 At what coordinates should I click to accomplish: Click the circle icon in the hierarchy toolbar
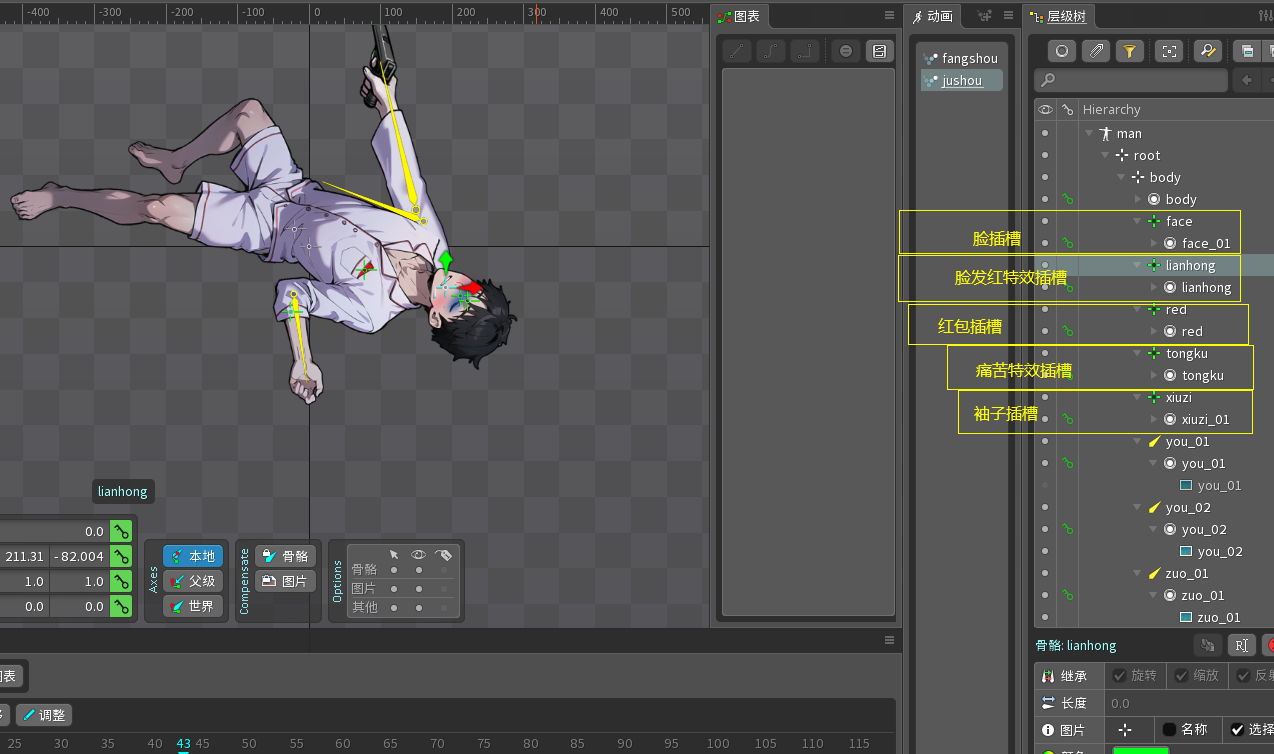[x=1062, y=51]
